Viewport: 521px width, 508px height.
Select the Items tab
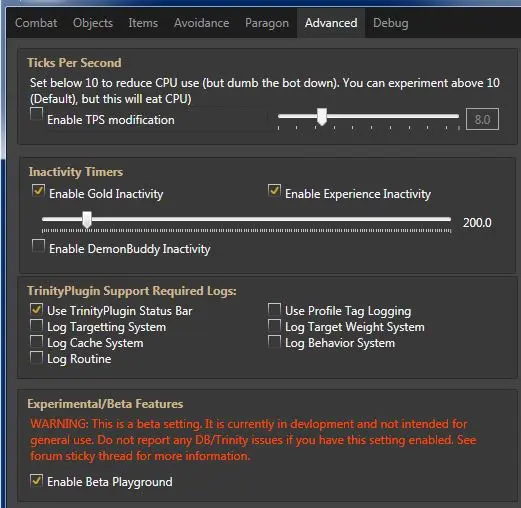point(143,23)
